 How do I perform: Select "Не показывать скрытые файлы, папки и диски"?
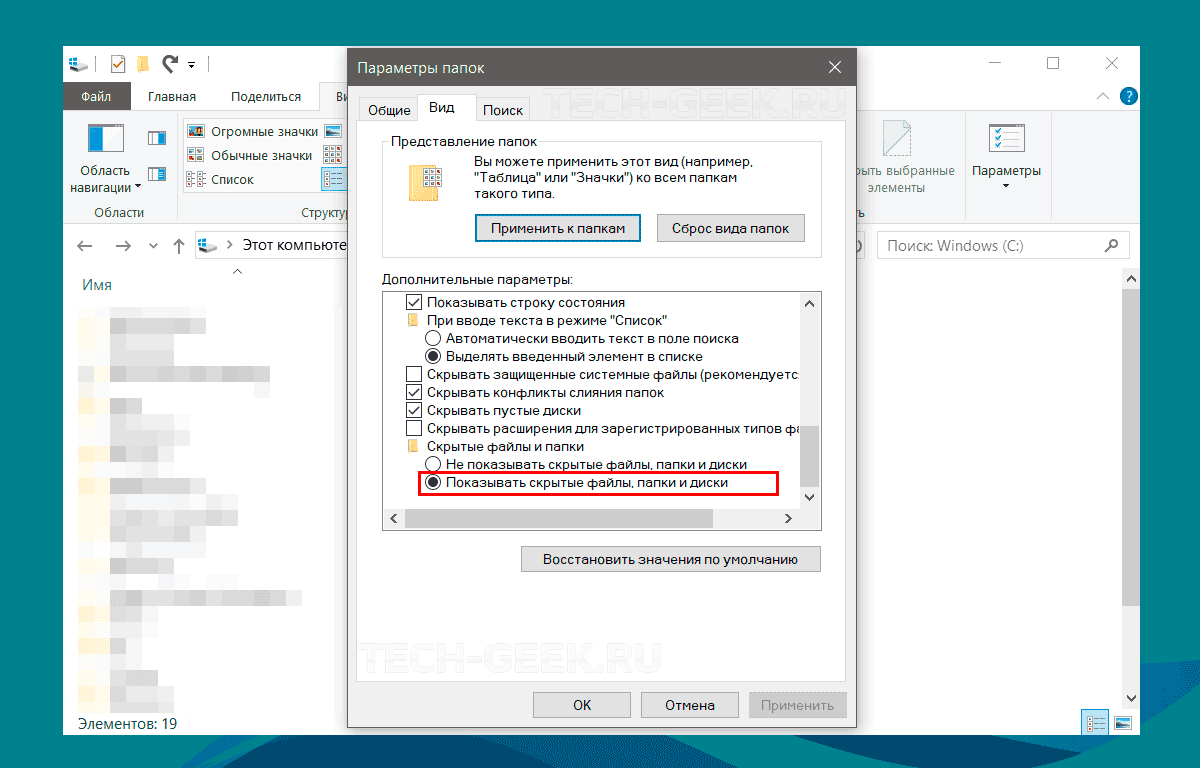coord(432,464)
